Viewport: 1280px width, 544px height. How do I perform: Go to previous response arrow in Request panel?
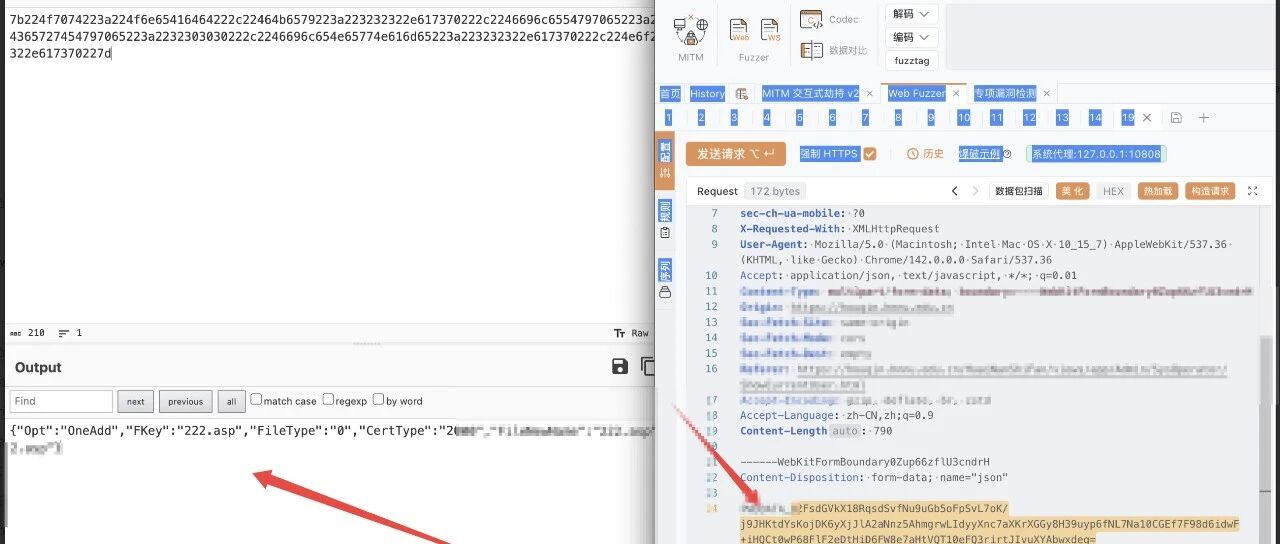pos(954,191)
